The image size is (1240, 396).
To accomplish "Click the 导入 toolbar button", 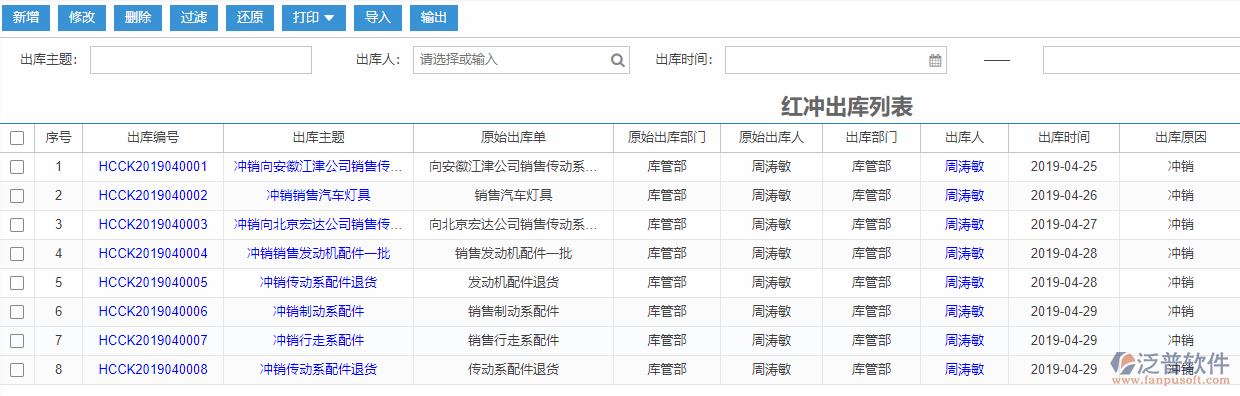I will pos(378,17).
